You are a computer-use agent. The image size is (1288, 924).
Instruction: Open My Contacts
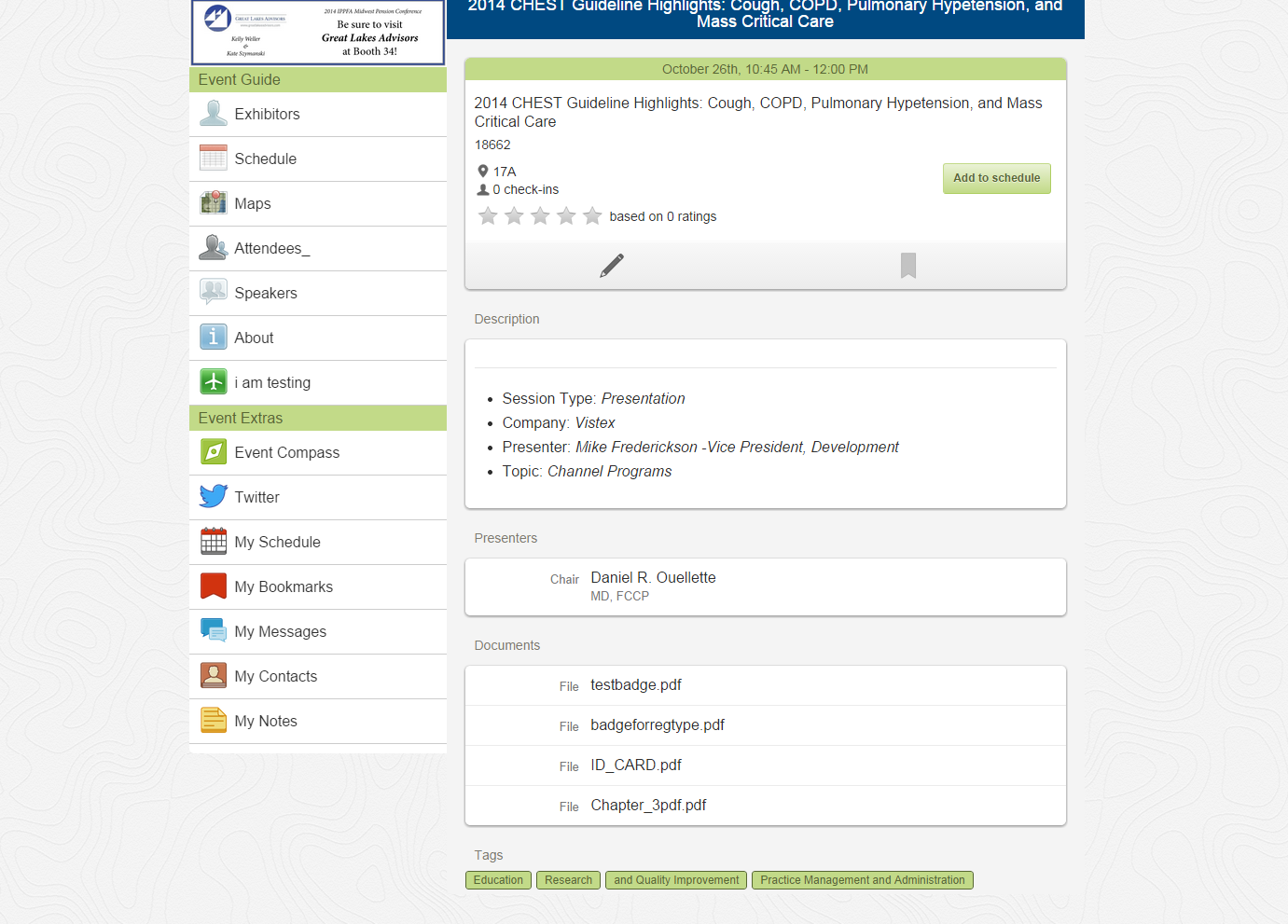coord(318,677)
